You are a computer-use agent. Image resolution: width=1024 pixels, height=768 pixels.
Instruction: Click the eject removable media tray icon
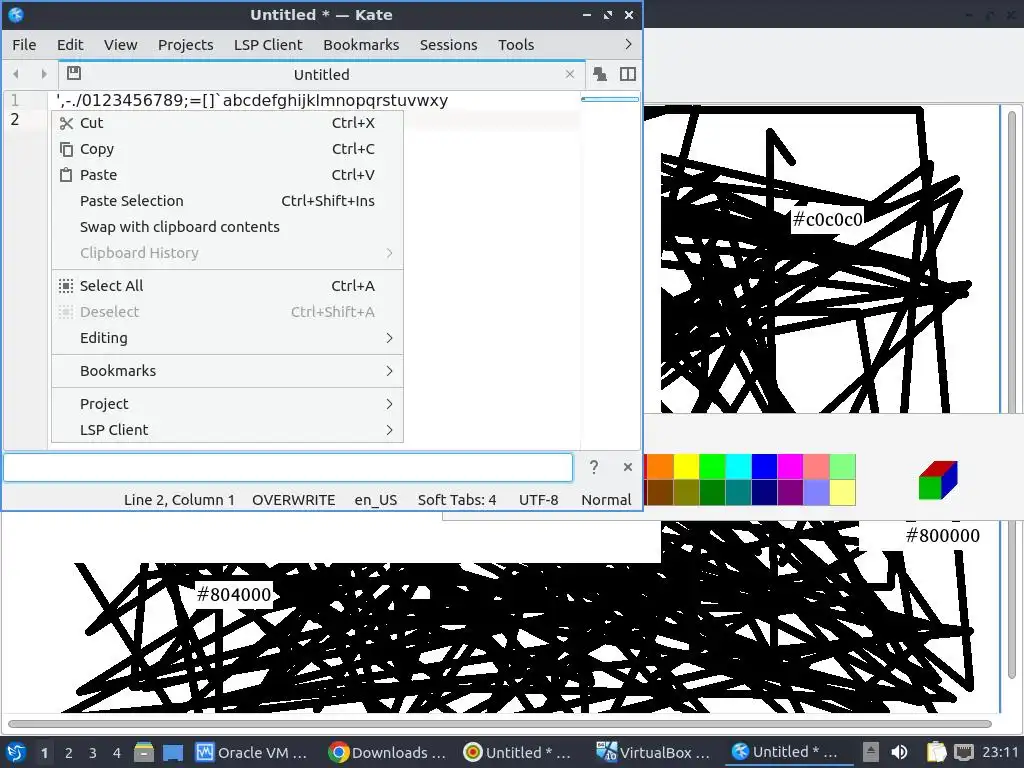(x=871, y=752)
